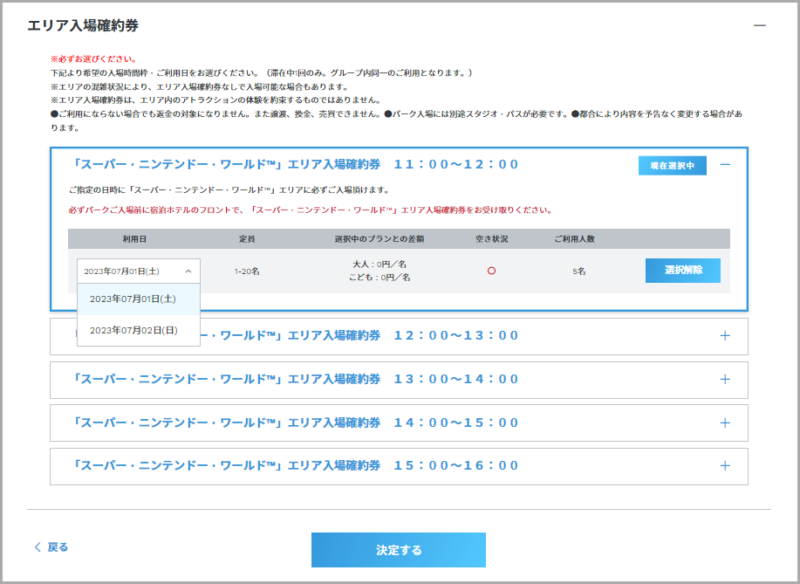
Task: Click the ご利用人数 column header
Action: point(574,239)
